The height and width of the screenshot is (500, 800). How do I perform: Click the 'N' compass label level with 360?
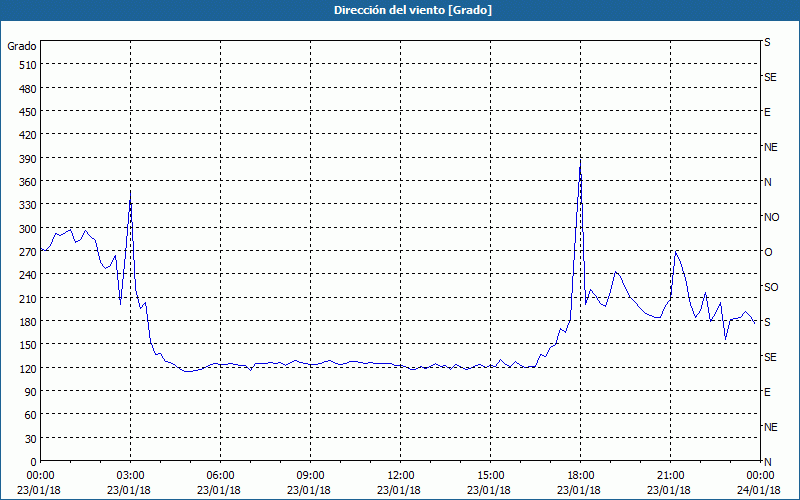pyautogui.click(x=767, y=182)
